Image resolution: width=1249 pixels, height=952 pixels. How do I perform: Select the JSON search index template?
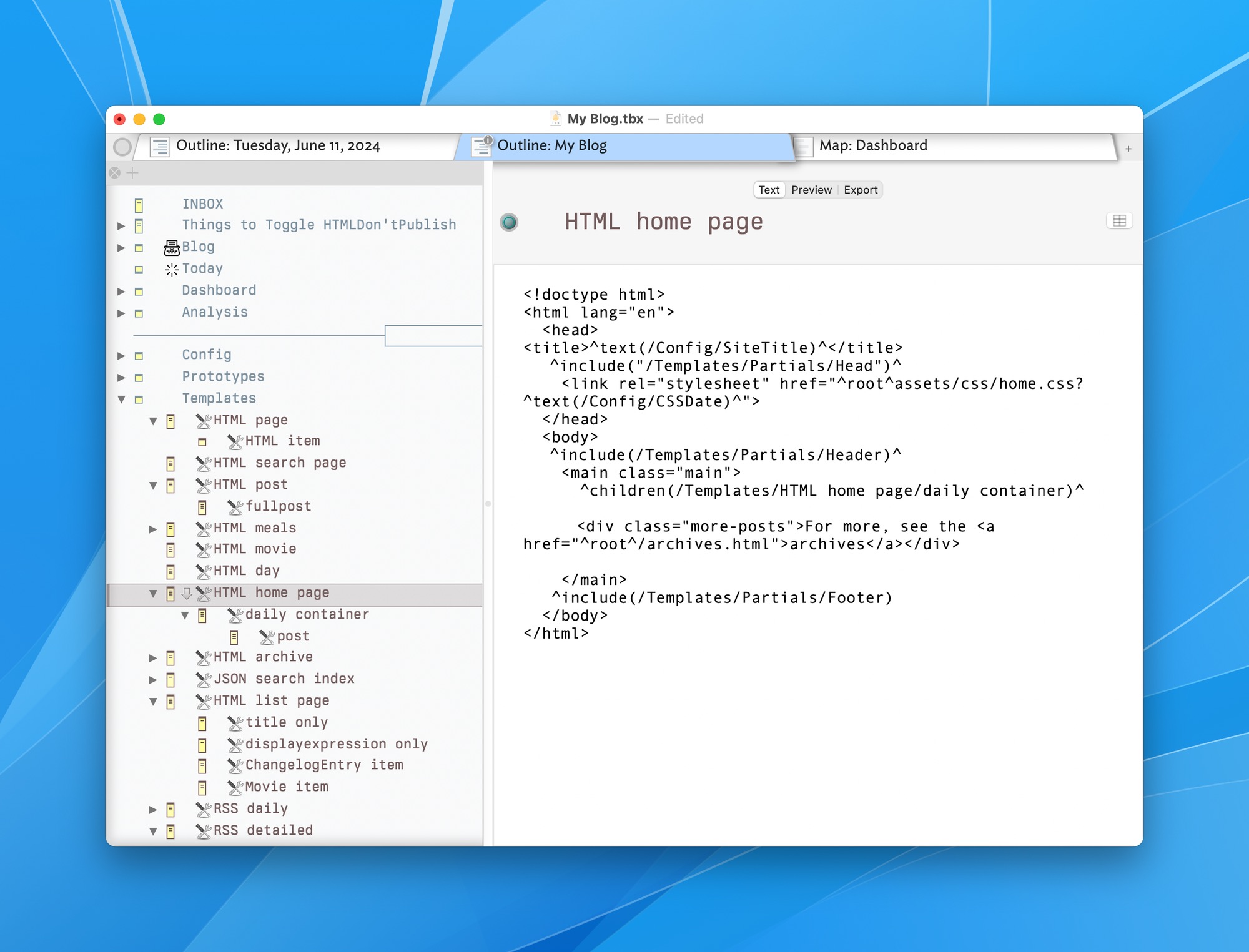pos(284,679)
